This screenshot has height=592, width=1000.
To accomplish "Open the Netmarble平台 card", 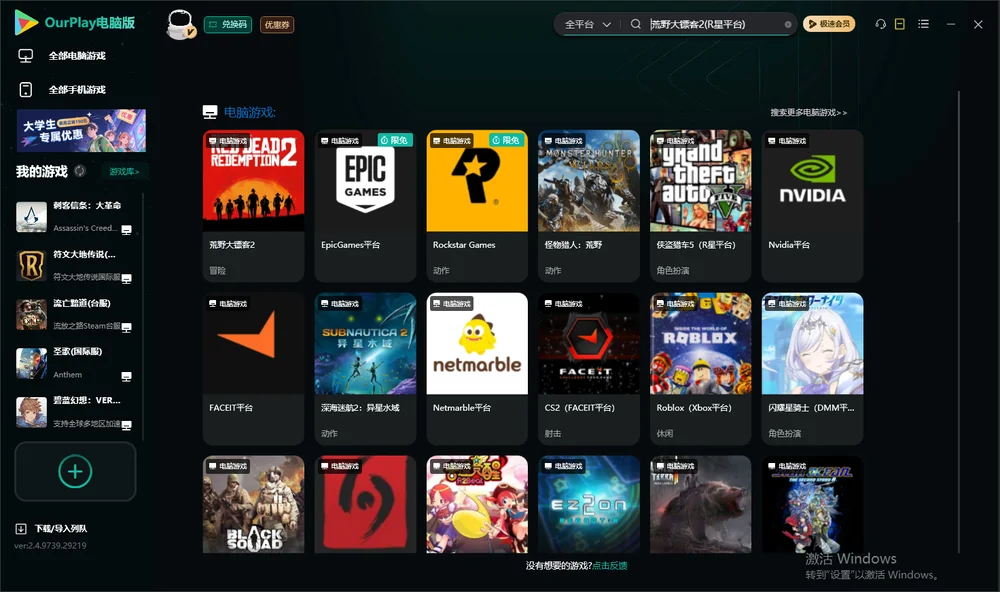I will 477,368.
